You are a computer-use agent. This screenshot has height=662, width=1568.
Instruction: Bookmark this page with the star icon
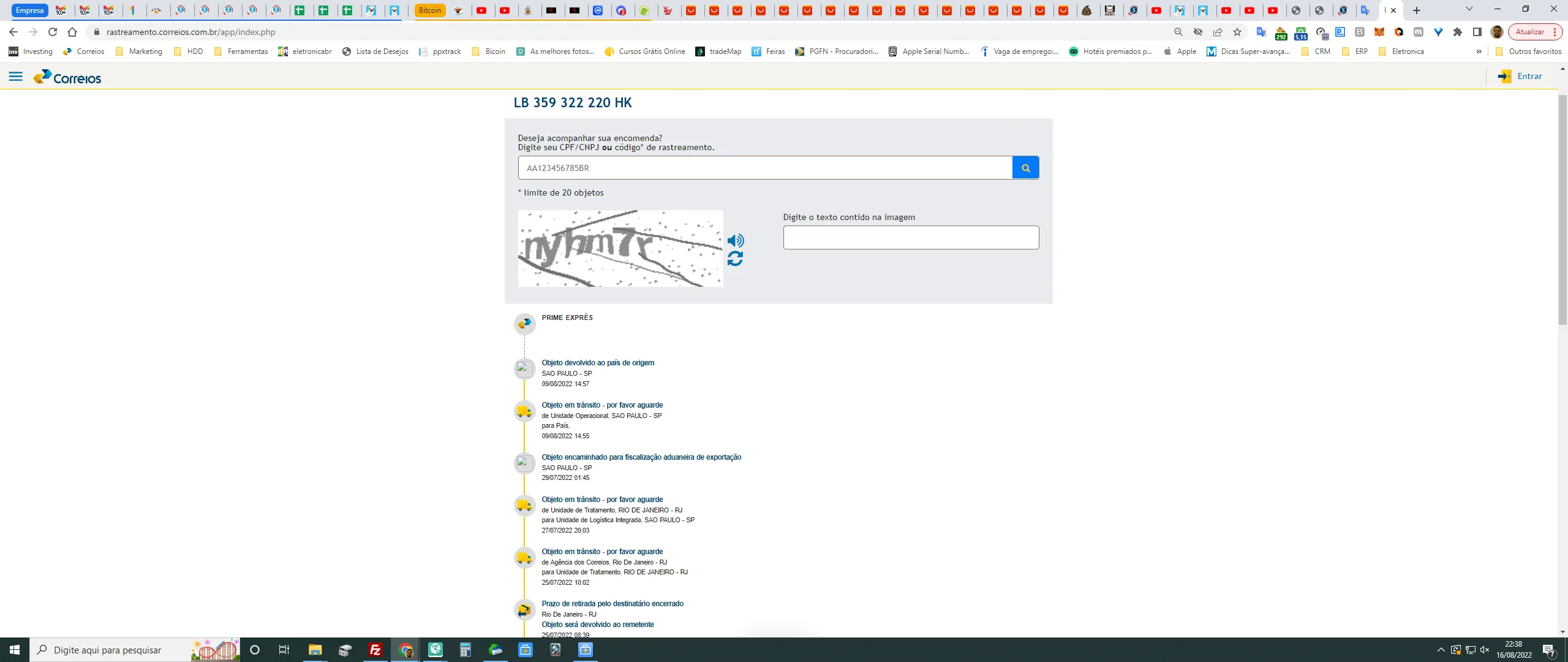(x=1237, y=32)
